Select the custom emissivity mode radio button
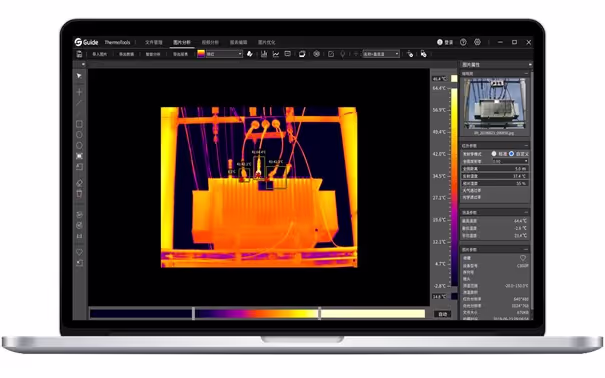 [512, 154]
